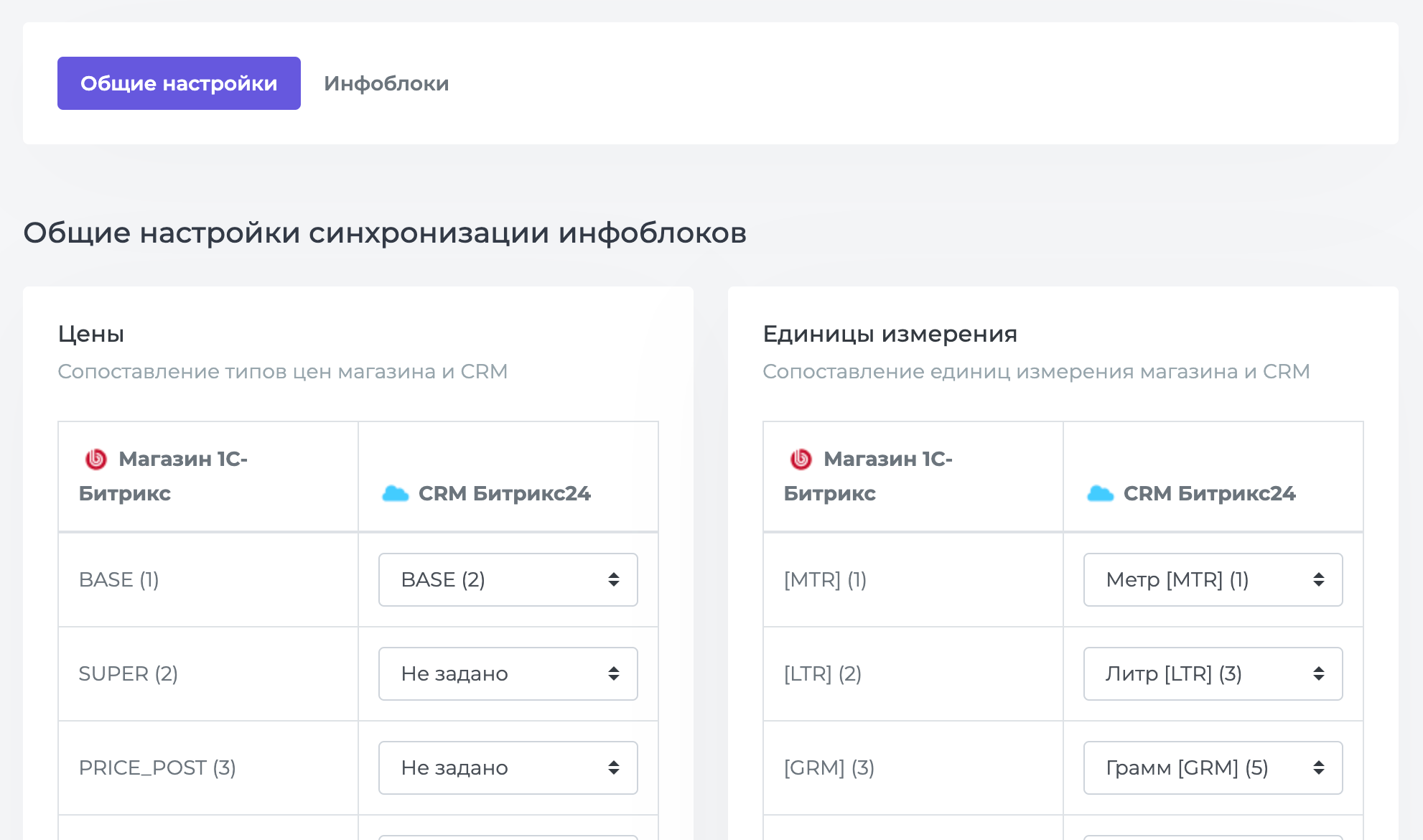1423x840 pixels.
Task: Select the SUPER (2) price row label
Action: tap(129, 673)
